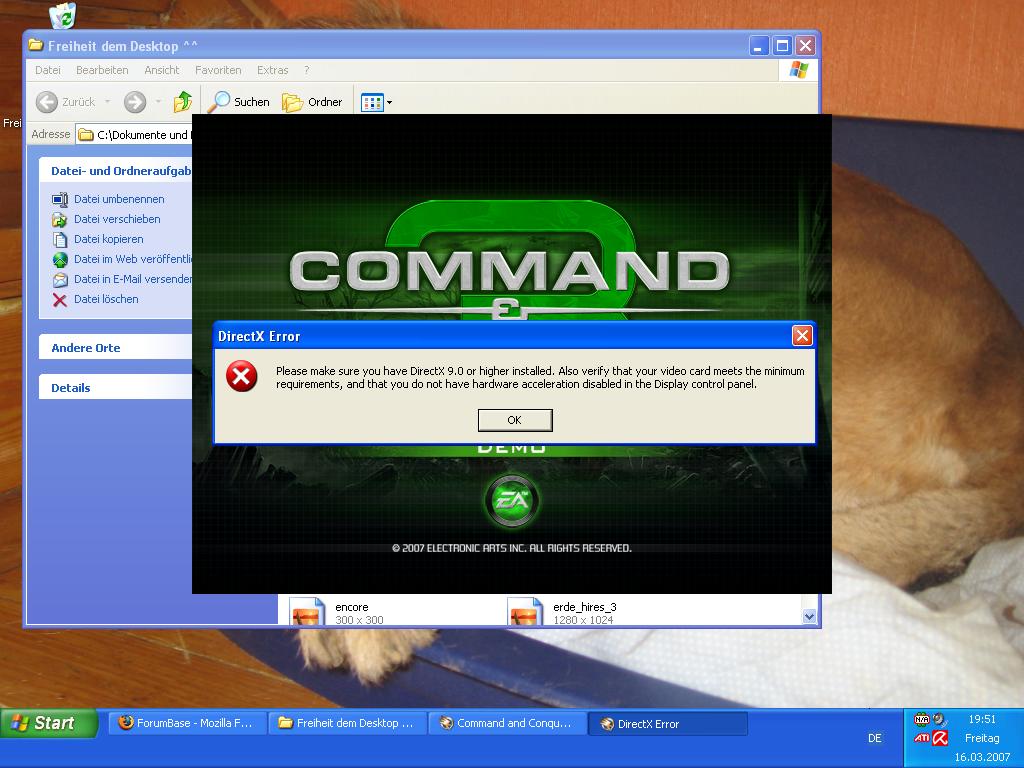The height and width of the screenshot is (768, 1024).
Task: Open the Recycle Bin on desktop
Action: (x=63, y=14)
